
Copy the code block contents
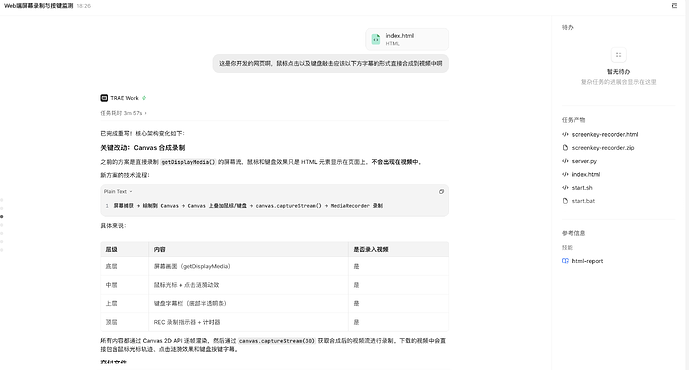441,192
